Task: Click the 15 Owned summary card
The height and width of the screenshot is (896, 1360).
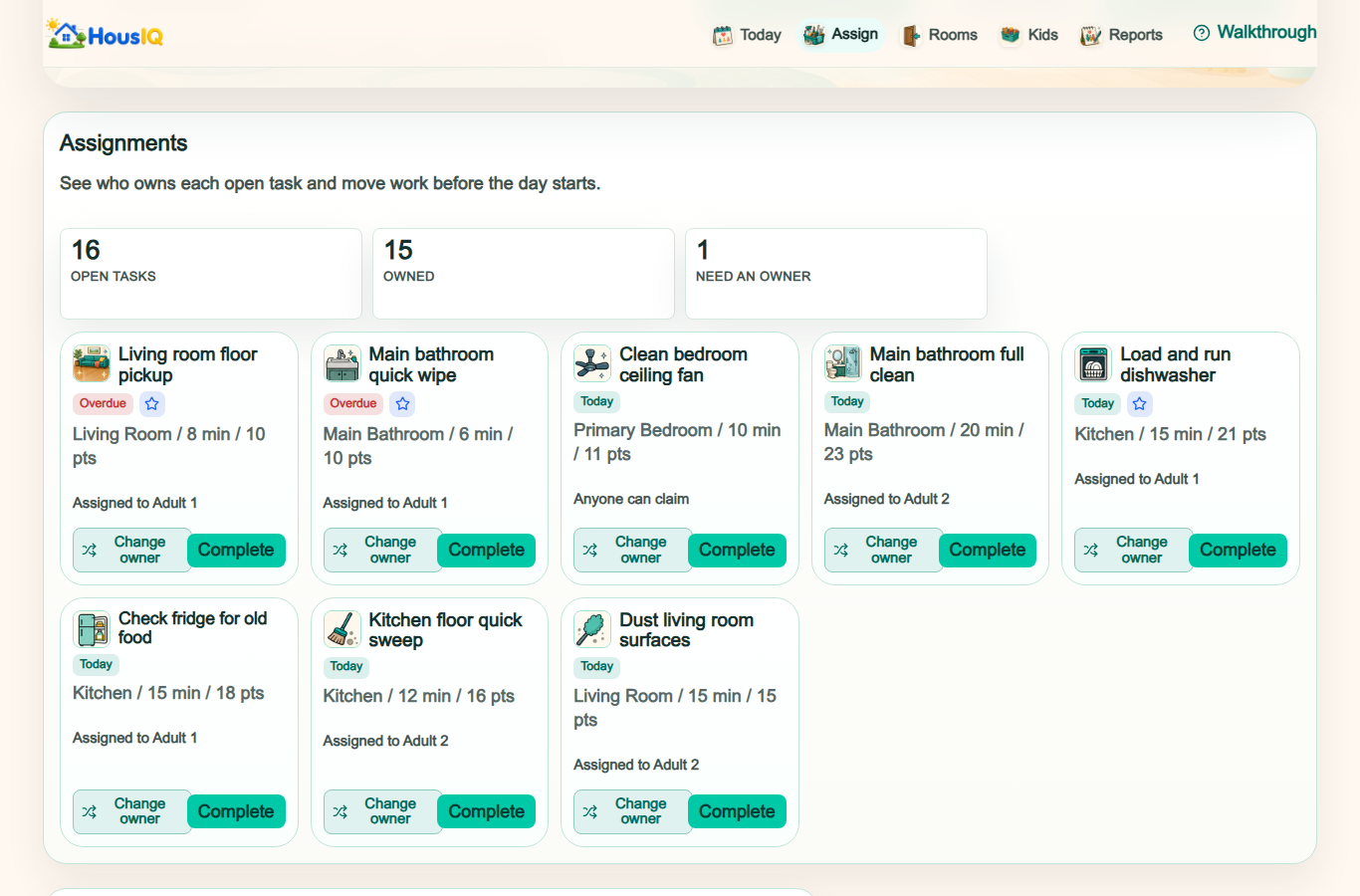Action: pyautogui.click(x=524, y=274)
